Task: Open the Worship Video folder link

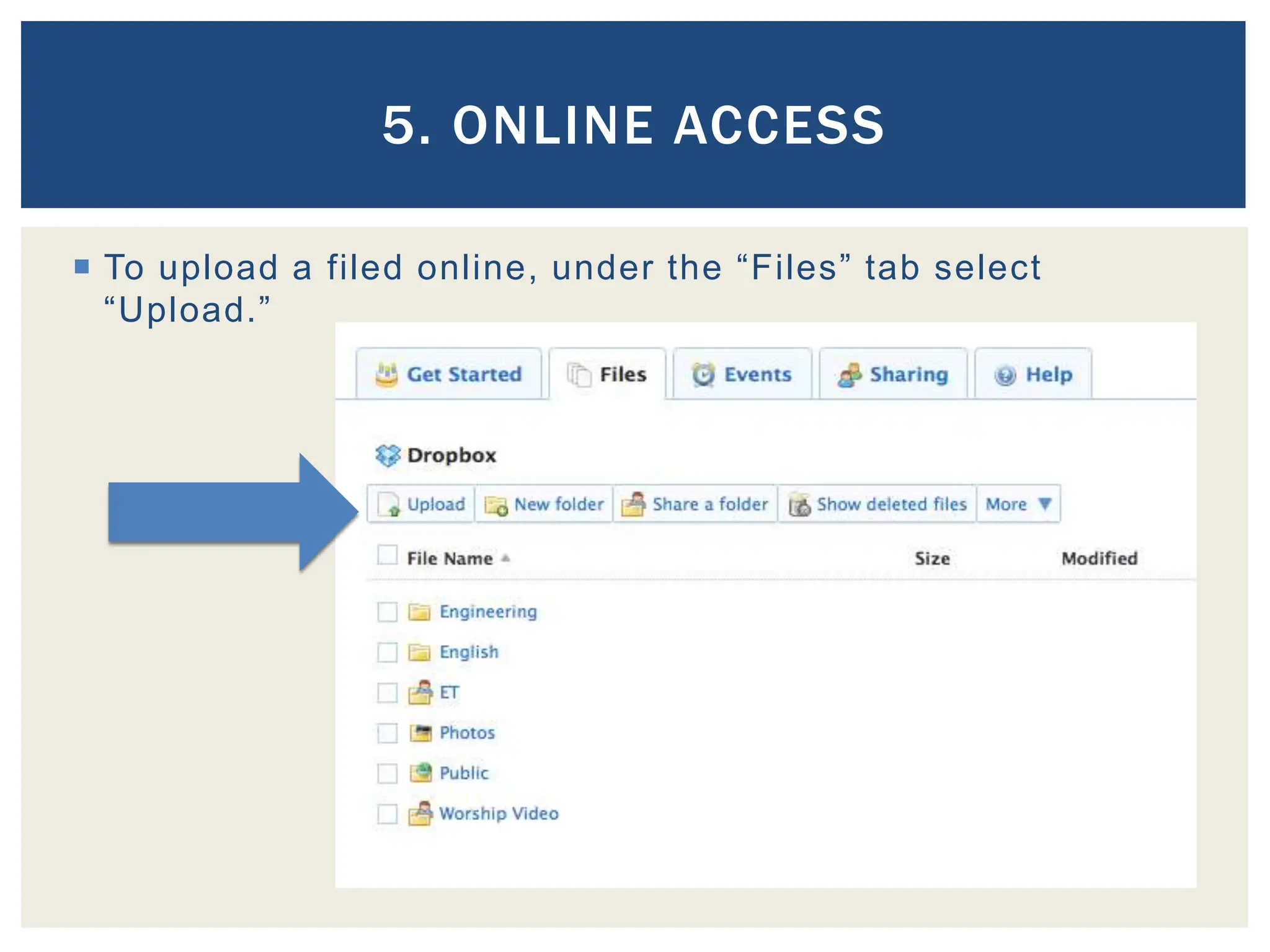Action: tap(499, 813)
